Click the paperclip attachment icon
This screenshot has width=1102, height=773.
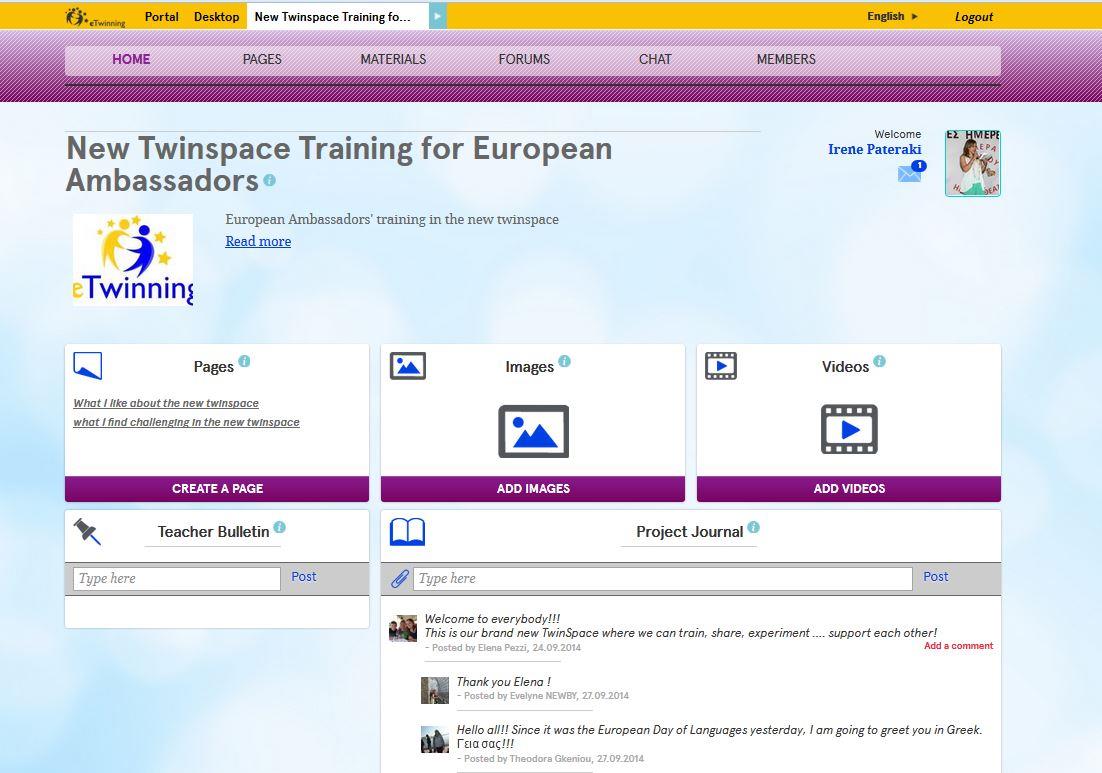click(x=400, y=578)
